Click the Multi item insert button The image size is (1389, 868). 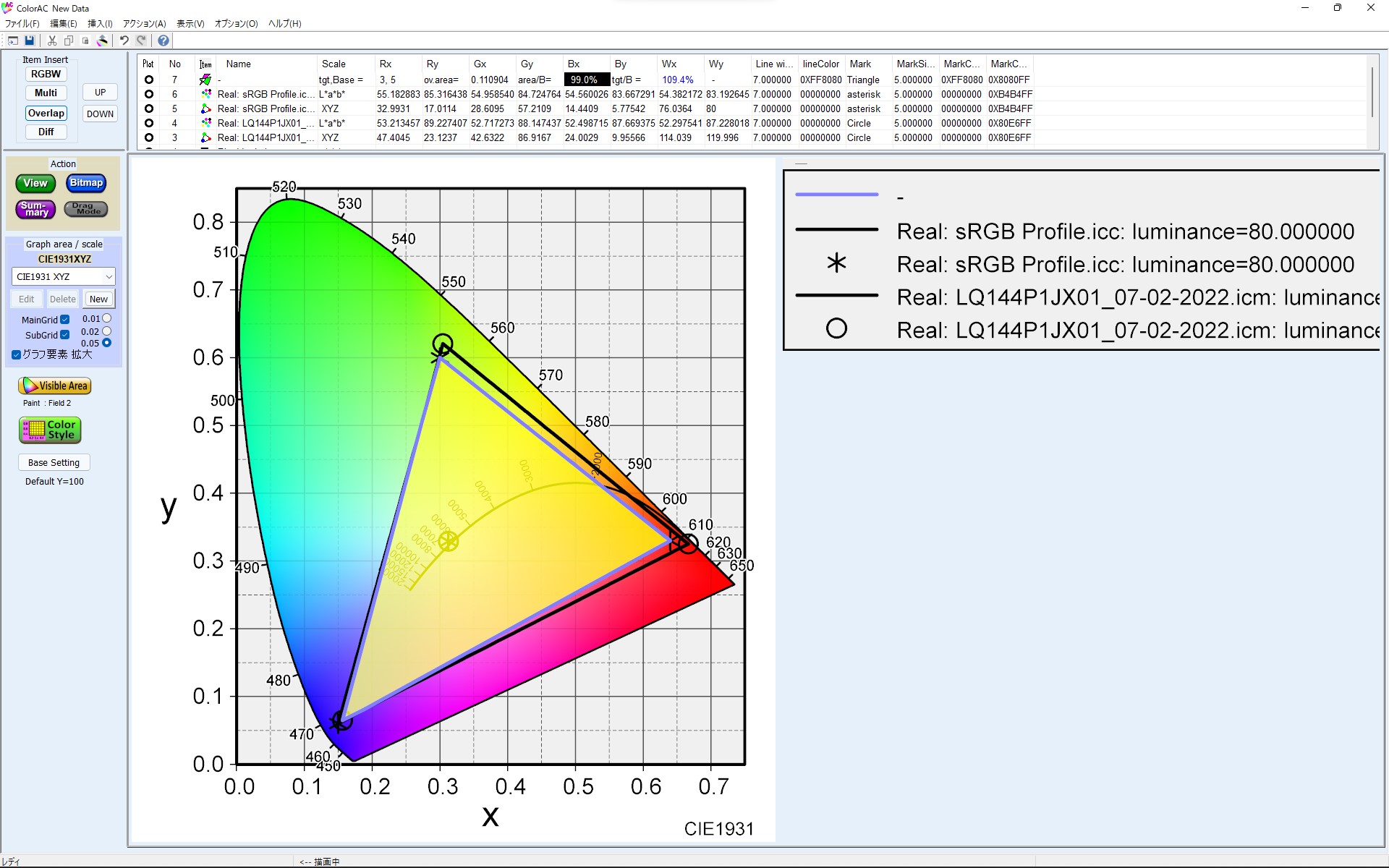point(46,93)
